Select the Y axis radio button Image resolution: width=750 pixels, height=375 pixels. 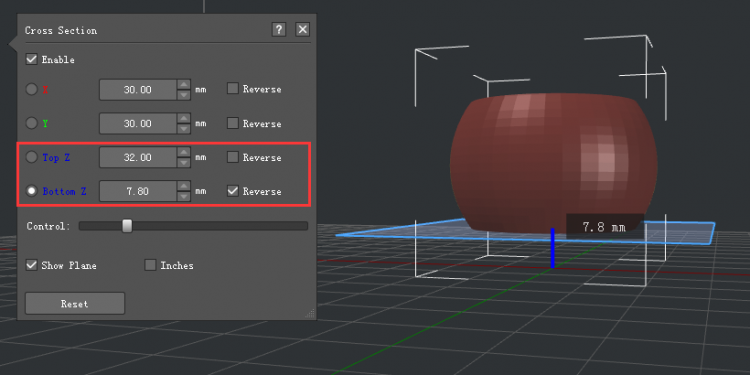[x=32, y=123]
